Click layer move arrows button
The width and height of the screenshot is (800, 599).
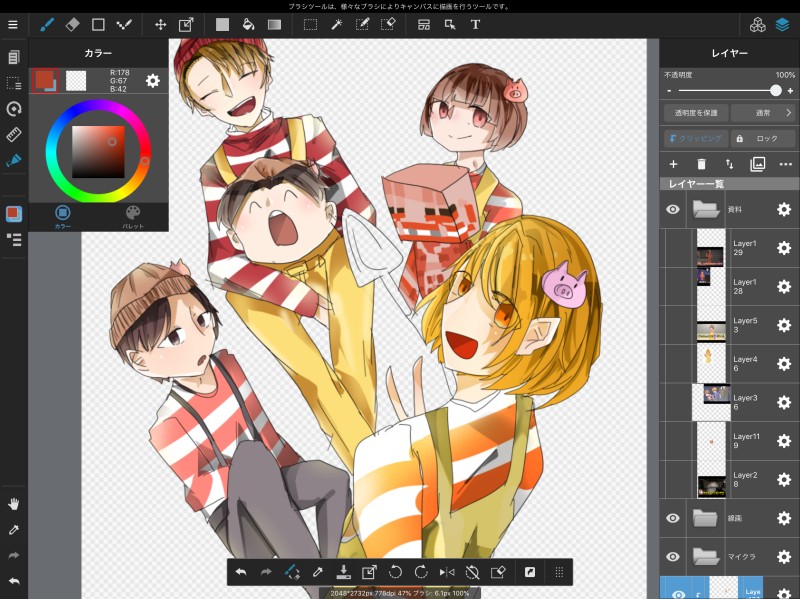click(x=730, y=164)
